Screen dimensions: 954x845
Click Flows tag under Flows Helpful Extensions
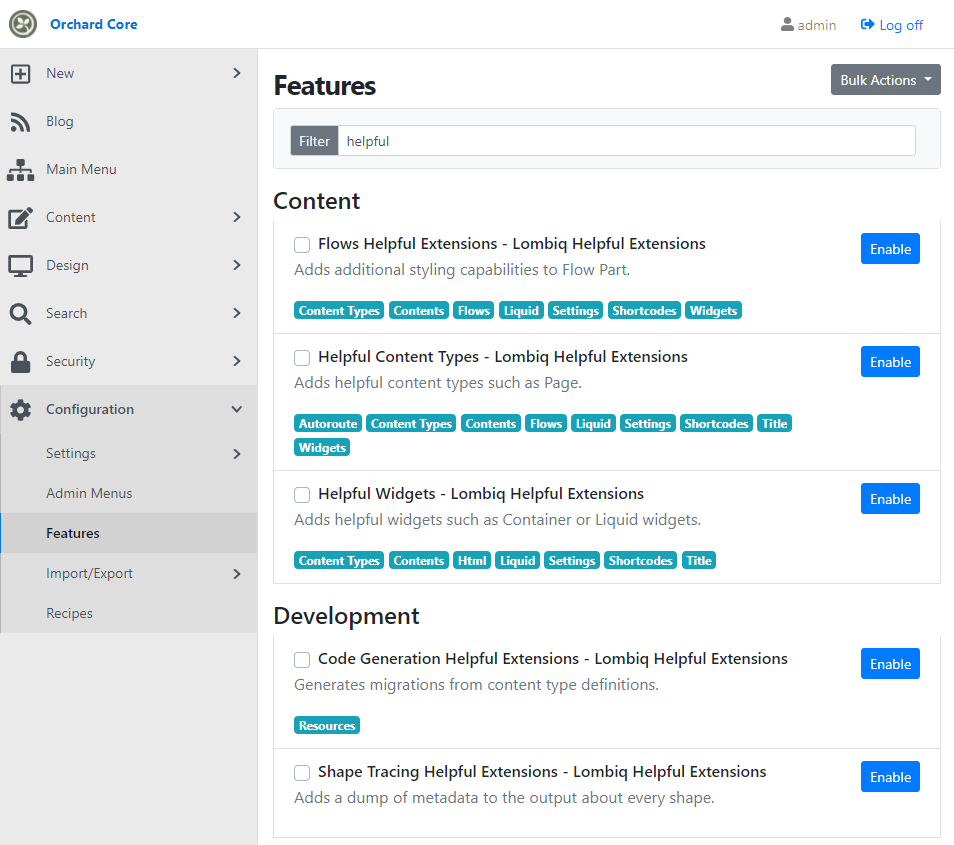click(473, 310)
